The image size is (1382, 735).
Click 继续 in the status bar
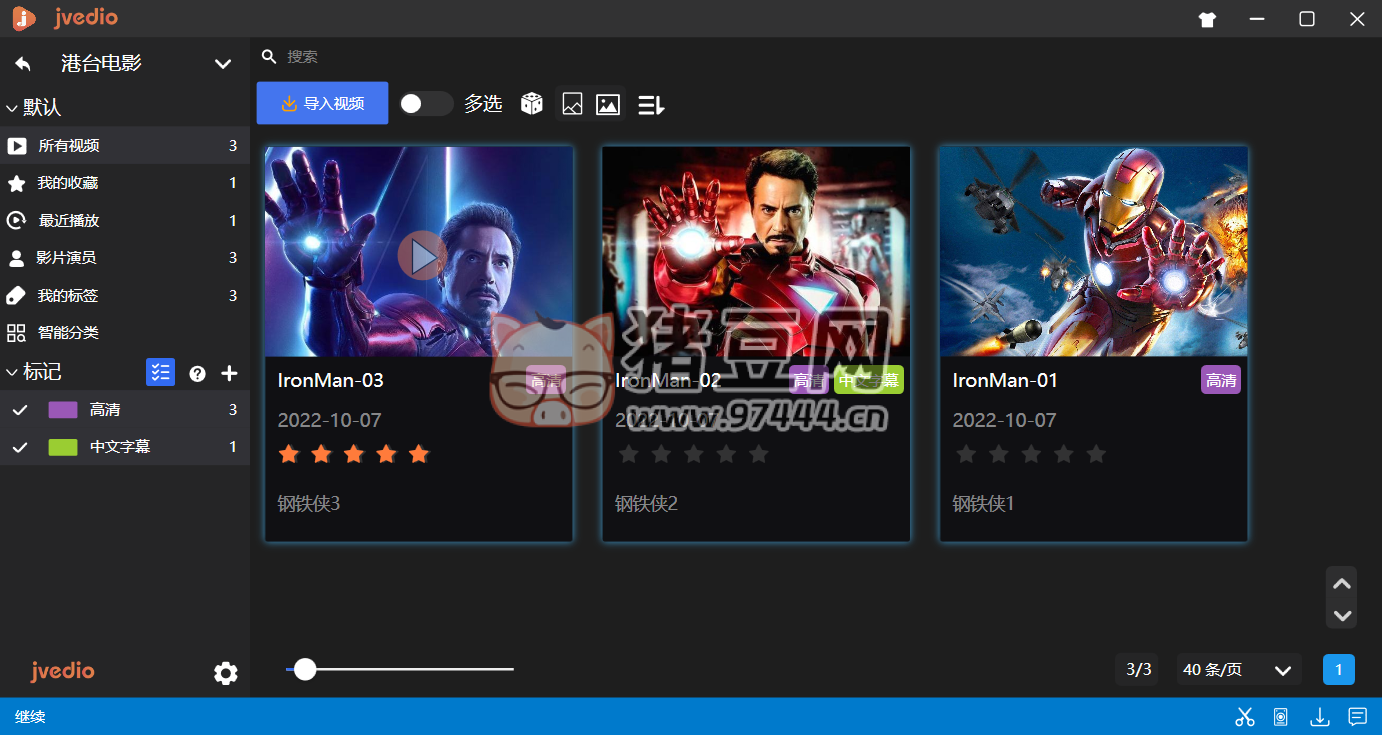tap(30, 716)
